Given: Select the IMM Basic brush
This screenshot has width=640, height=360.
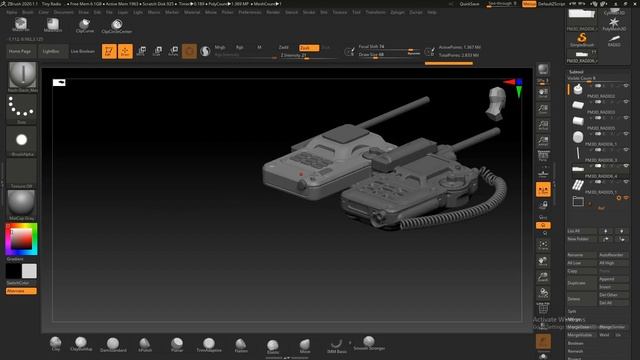Looking at the screenshot, I should coord(337,346).
